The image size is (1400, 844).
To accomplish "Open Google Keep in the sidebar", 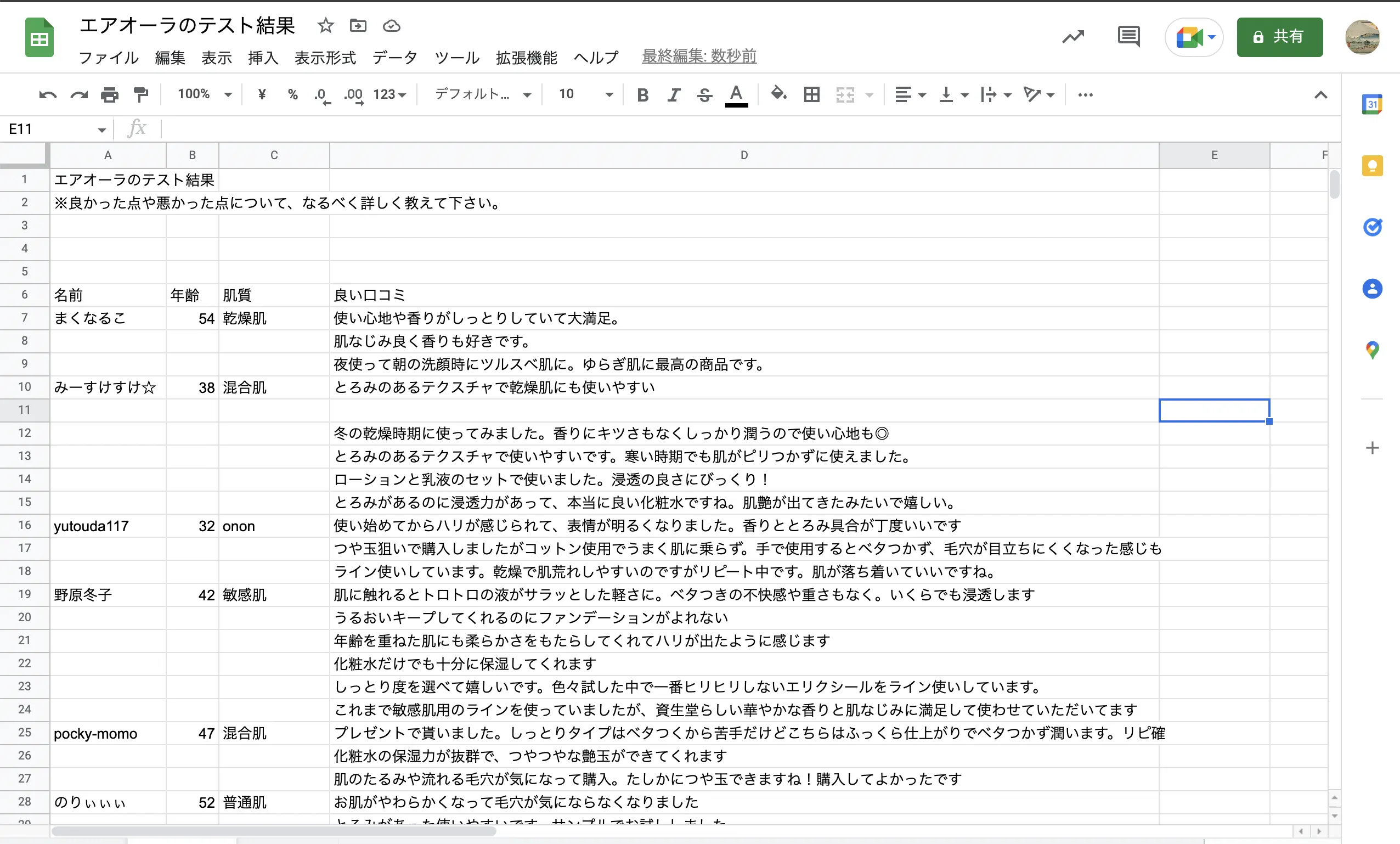I will [x=1373, y=165].
